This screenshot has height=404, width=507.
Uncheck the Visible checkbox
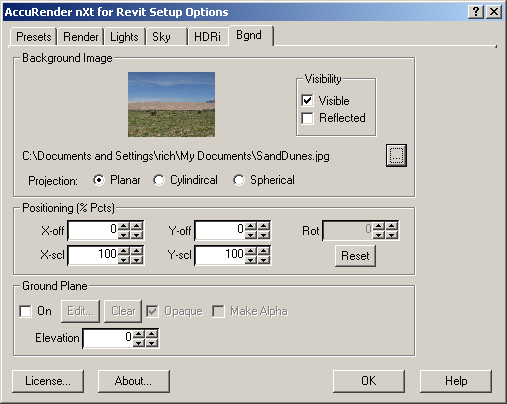click(307, 100)
